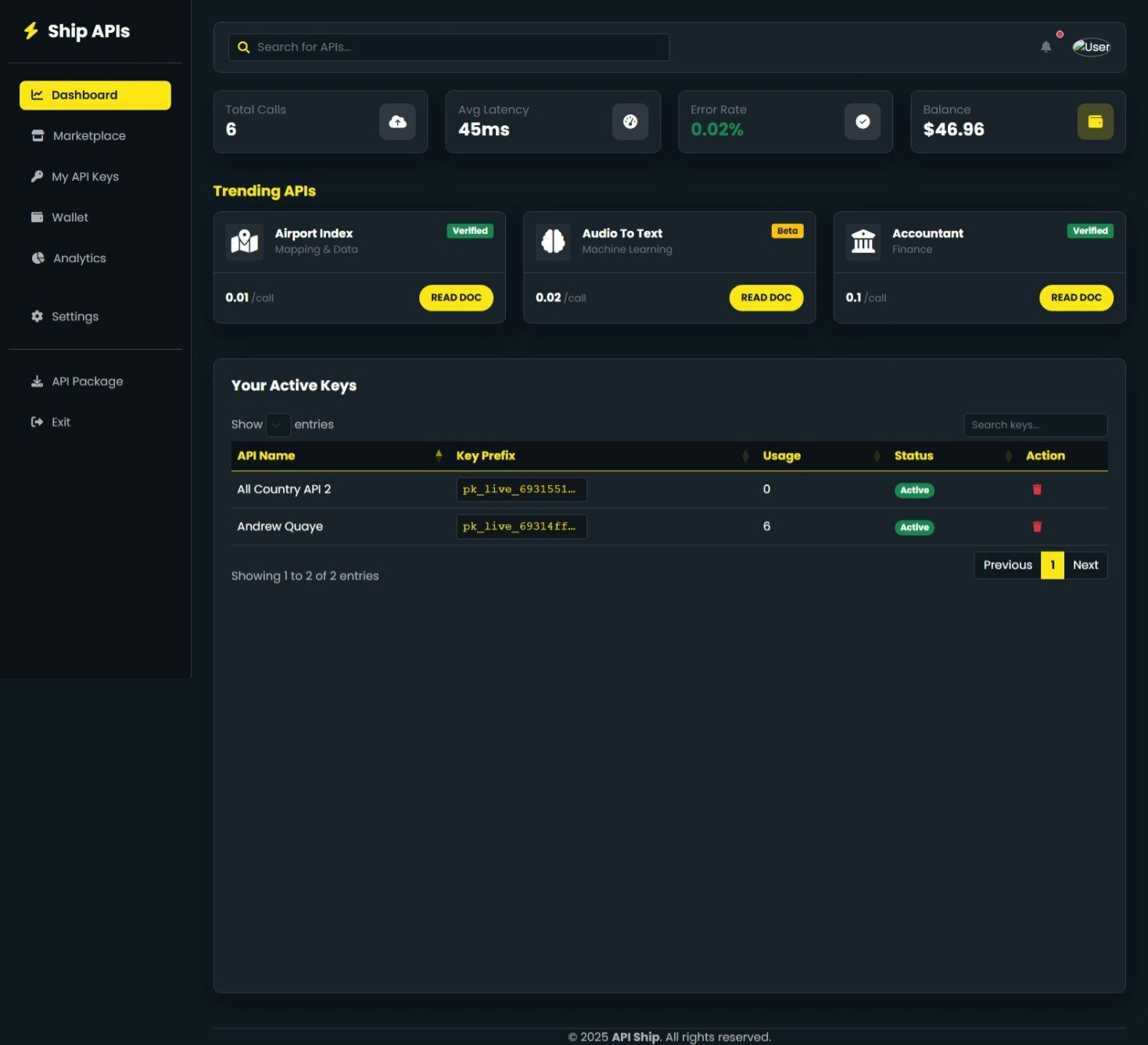Viewport: 1148px width, 1045px height.
Task: Click the Ship APIs lightning logo
Action: point(32,31)
